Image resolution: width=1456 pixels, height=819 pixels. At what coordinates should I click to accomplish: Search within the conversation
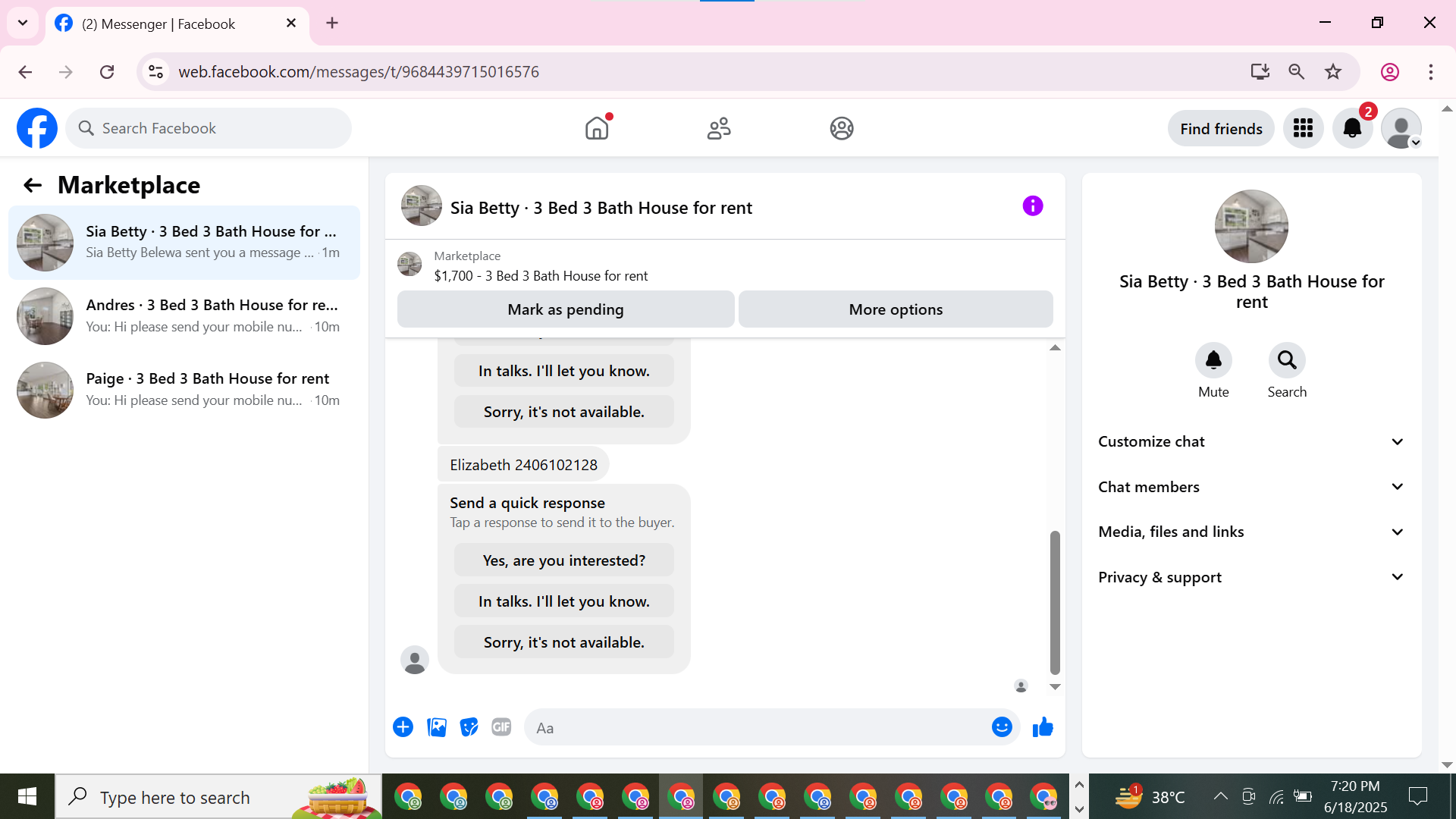click(1287, 360)
